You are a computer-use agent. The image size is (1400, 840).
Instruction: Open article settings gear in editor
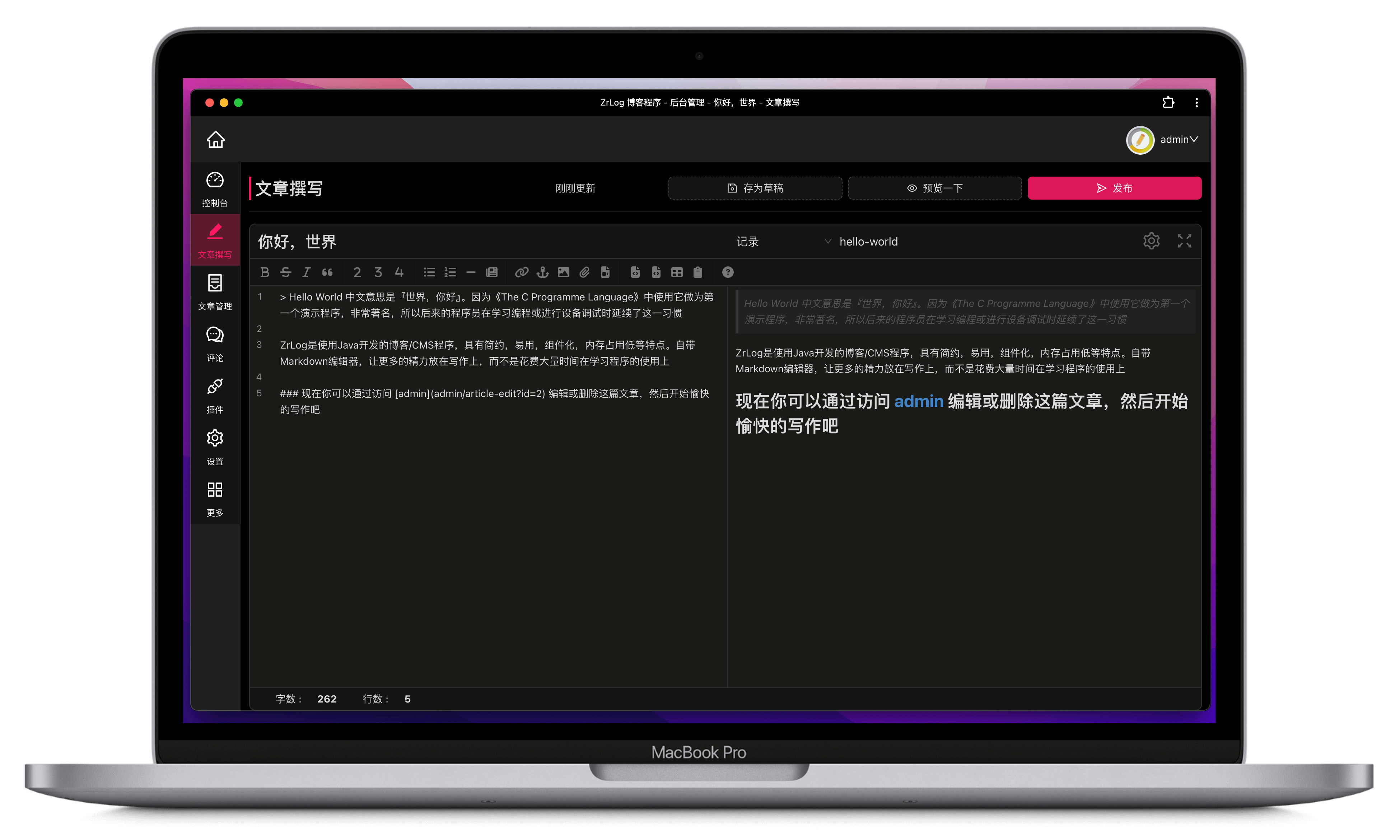coord(1151,241)
